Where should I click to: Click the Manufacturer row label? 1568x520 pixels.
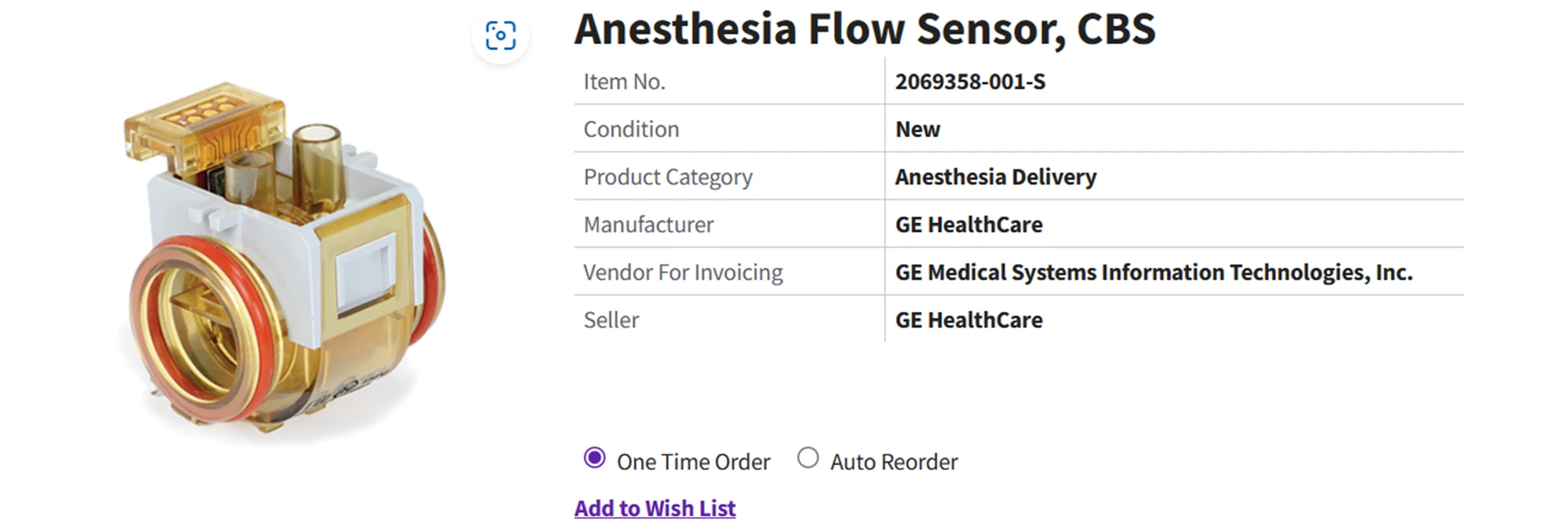tap(648, 225)
